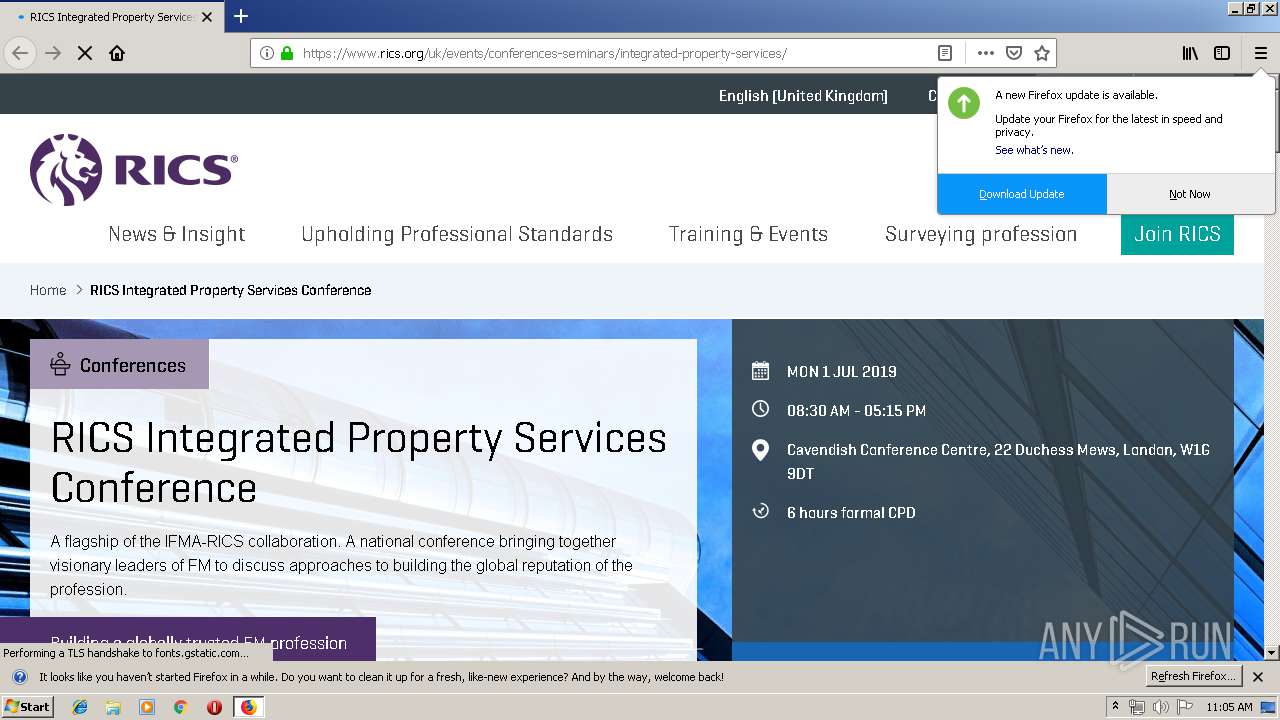Switch to Firefox taskbar button
Screen dimensions: 1280x720
click(248, 707)
